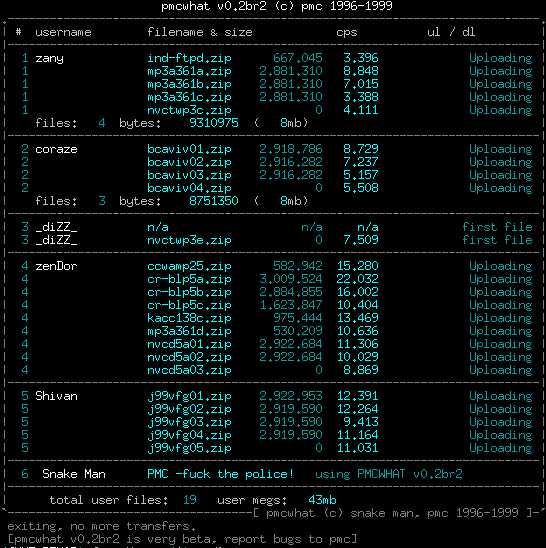
Task: Select nvcd5a01.zip file
Action: [x=189, y=344]
